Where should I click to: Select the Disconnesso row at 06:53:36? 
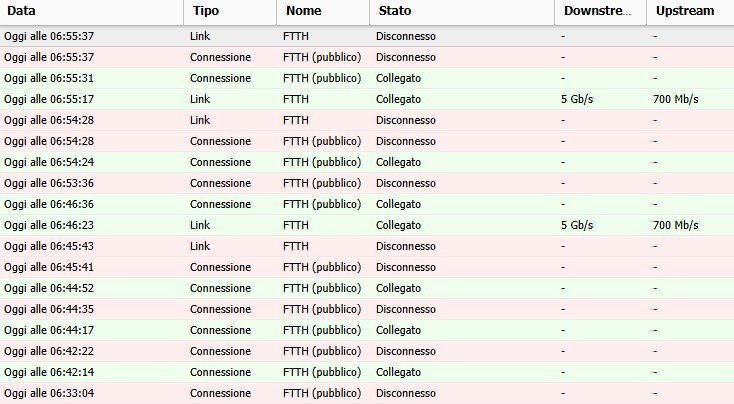point(367,183)
